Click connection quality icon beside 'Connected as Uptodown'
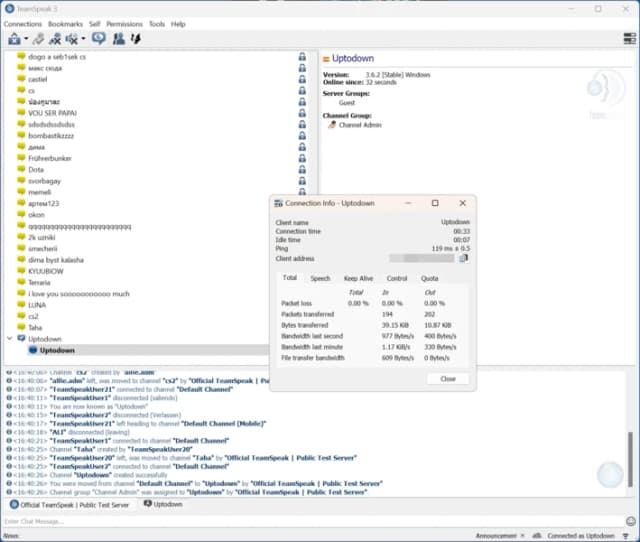This screenshot has width=640, height=542. pyautogui.click(x=537, y=535)
